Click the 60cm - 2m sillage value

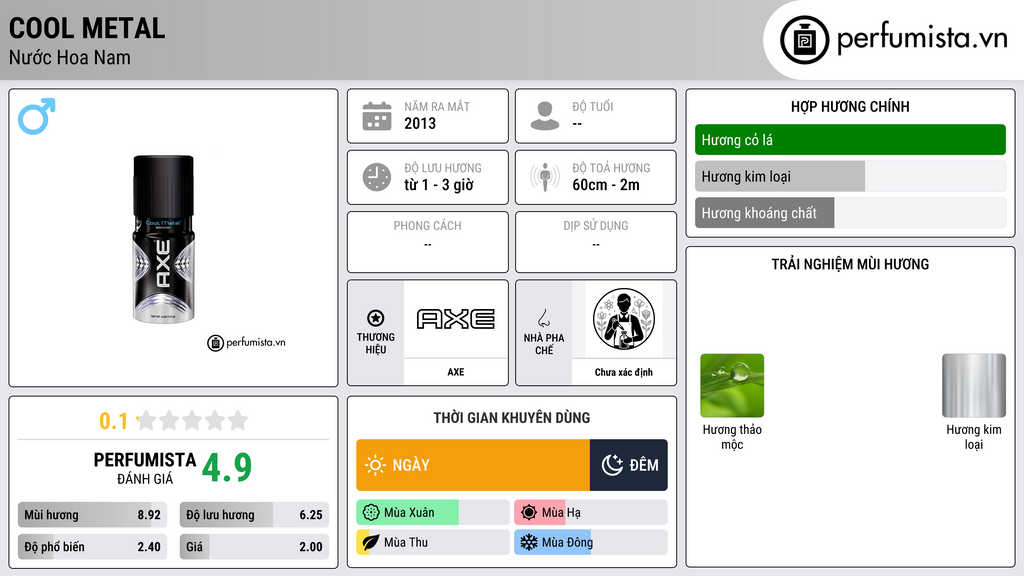(606, 185)
